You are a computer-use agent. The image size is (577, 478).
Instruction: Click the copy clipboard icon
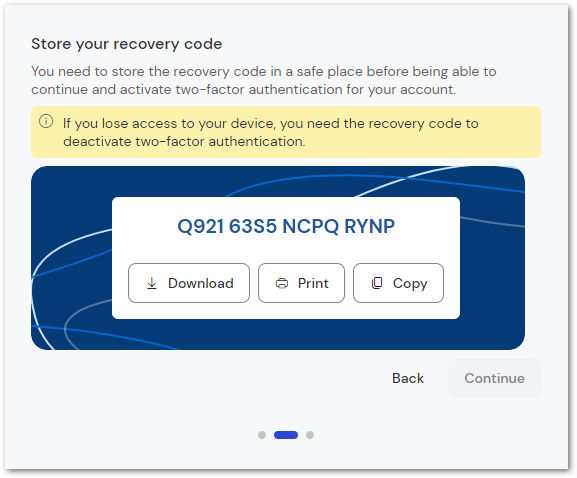pyautogui.click(x=377, y=283)
